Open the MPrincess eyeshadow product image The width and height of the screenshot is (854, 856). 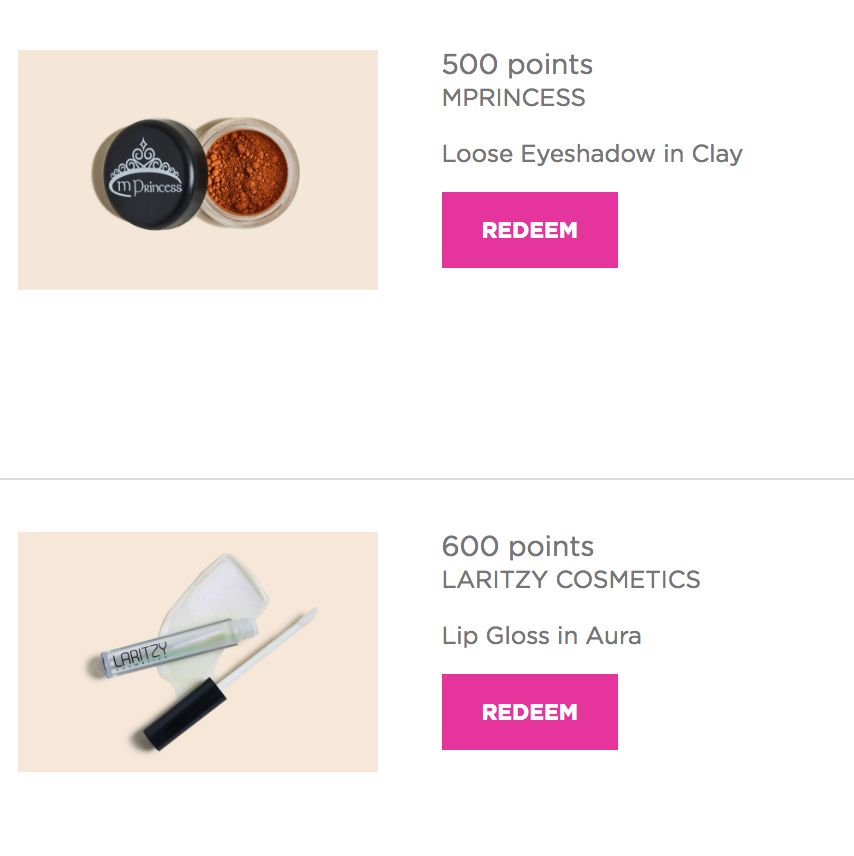point(198,170)
